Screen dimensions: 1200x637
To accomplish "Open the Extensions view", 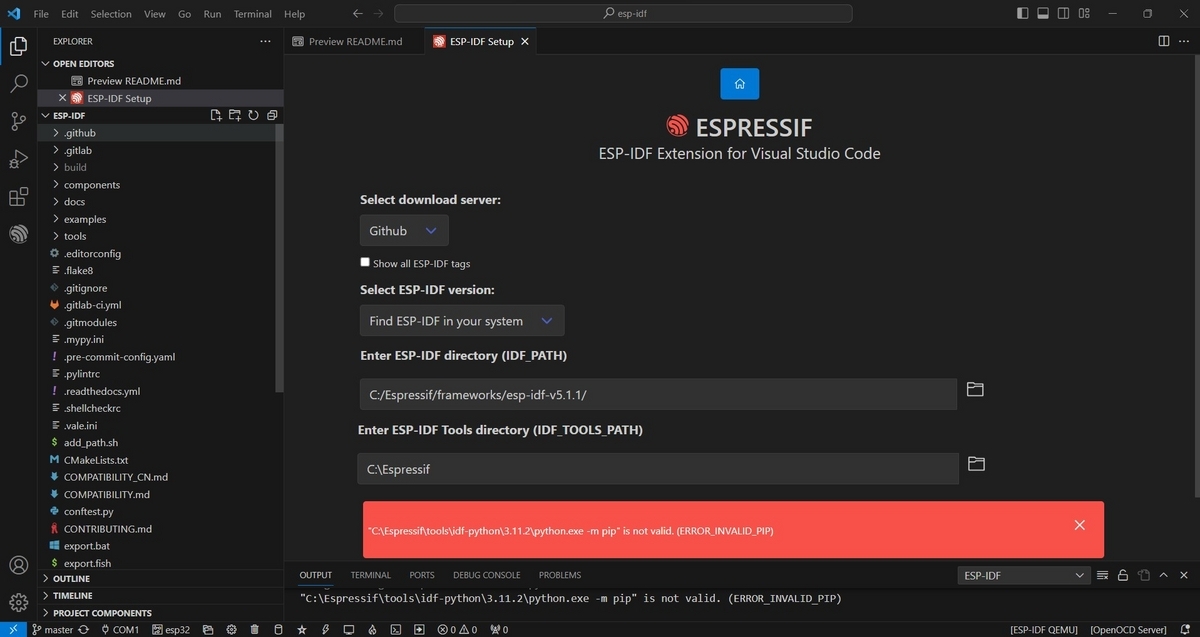I will (x=18, y=197).
